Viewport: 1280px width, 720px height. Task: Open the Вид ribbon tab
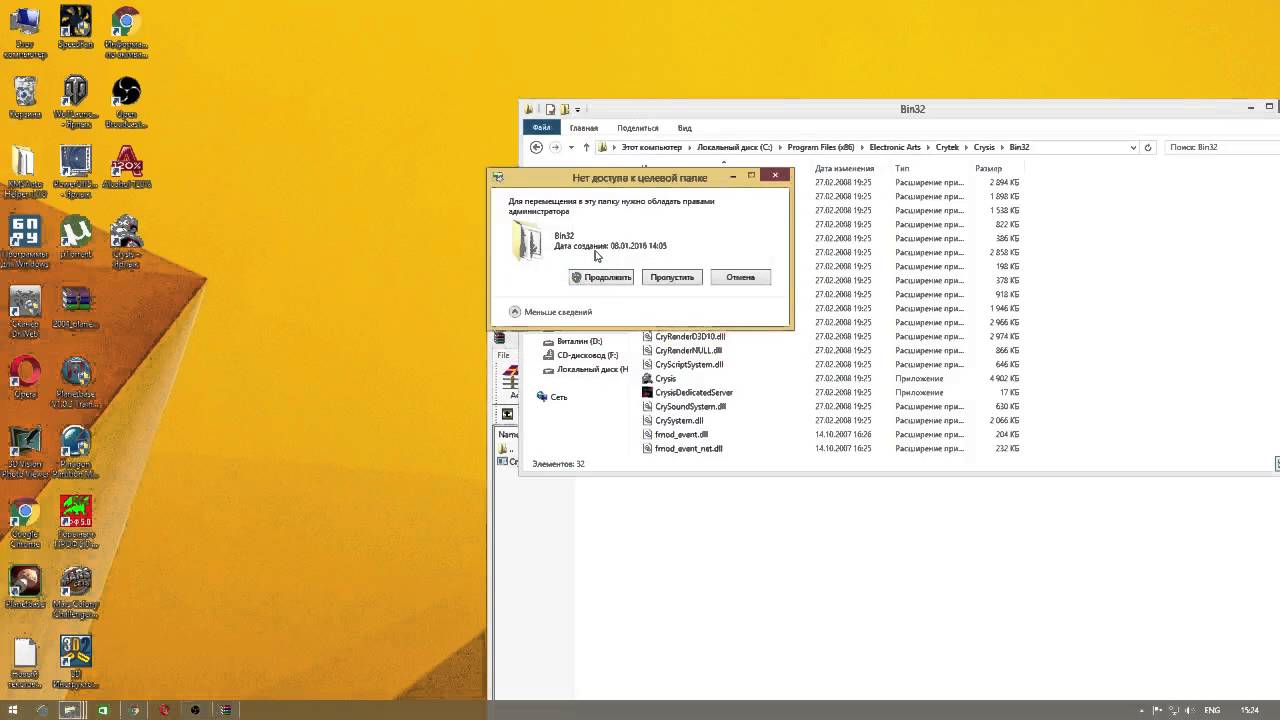click(x=685, y=128)
